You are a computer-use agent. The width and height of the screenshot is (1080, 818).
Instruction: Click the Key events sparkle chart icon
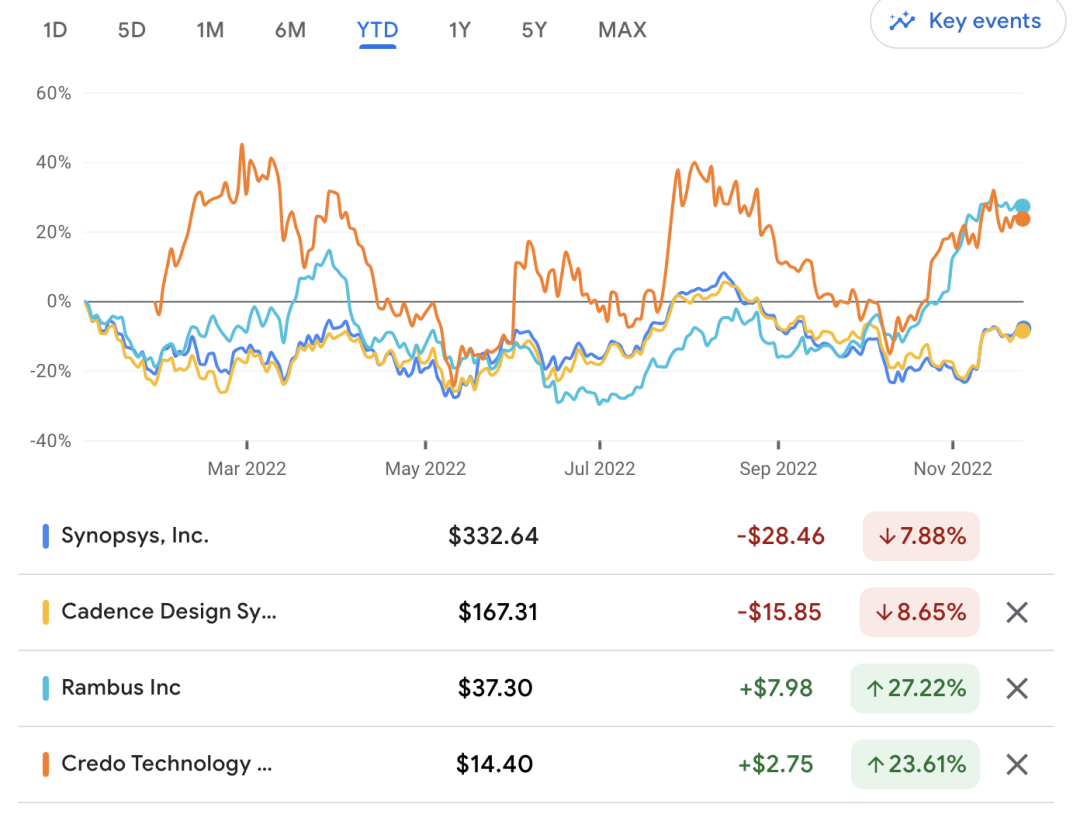click(902, 21)
